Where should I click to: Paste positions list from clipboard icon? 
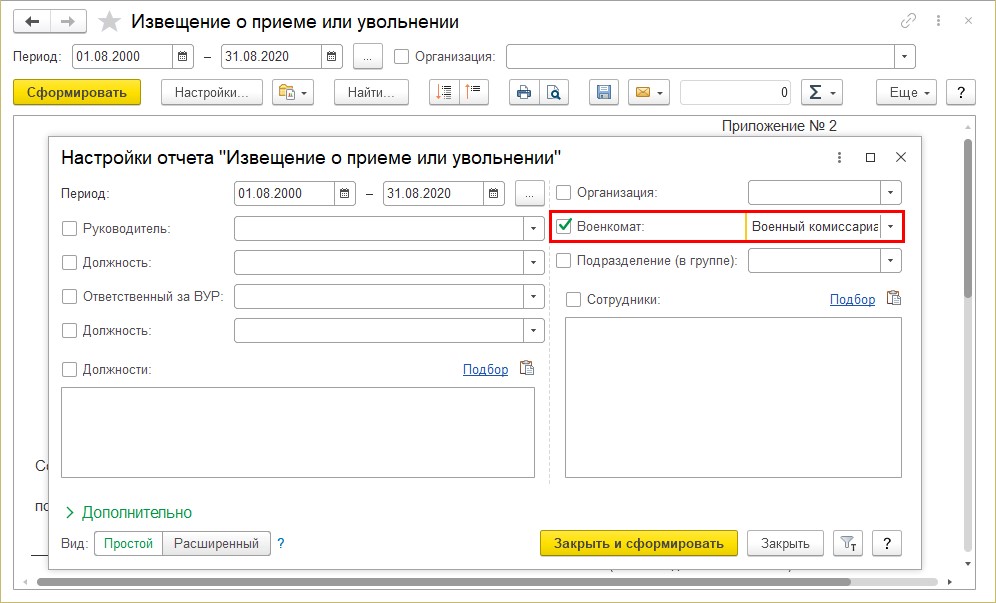tap(527, 369)
